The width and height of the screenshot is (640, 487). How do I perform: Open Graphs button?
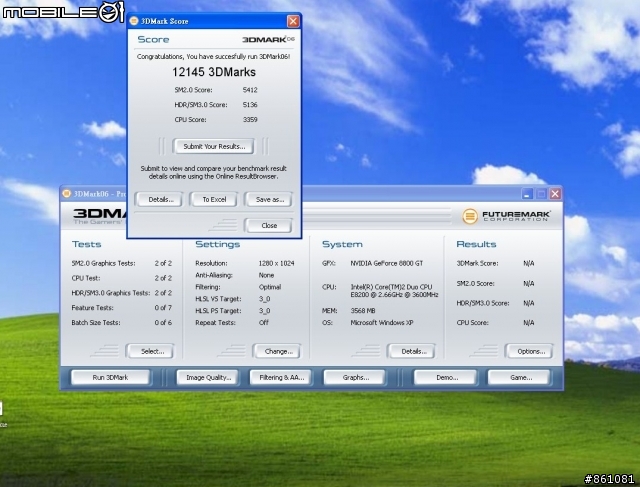click(x=355, y=378)
